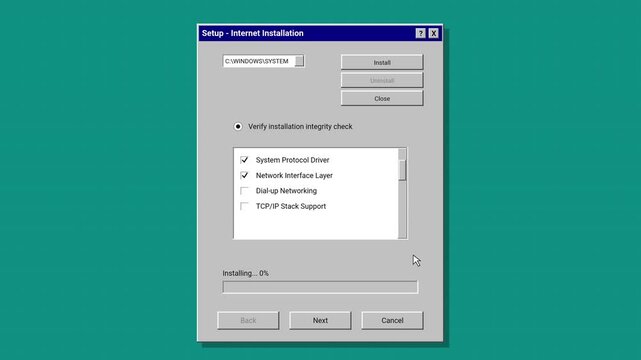Viewport: 641px width, 360px height.
Task: Select the TCP/IP Stack Support label
Action: [x=291, y=206]
